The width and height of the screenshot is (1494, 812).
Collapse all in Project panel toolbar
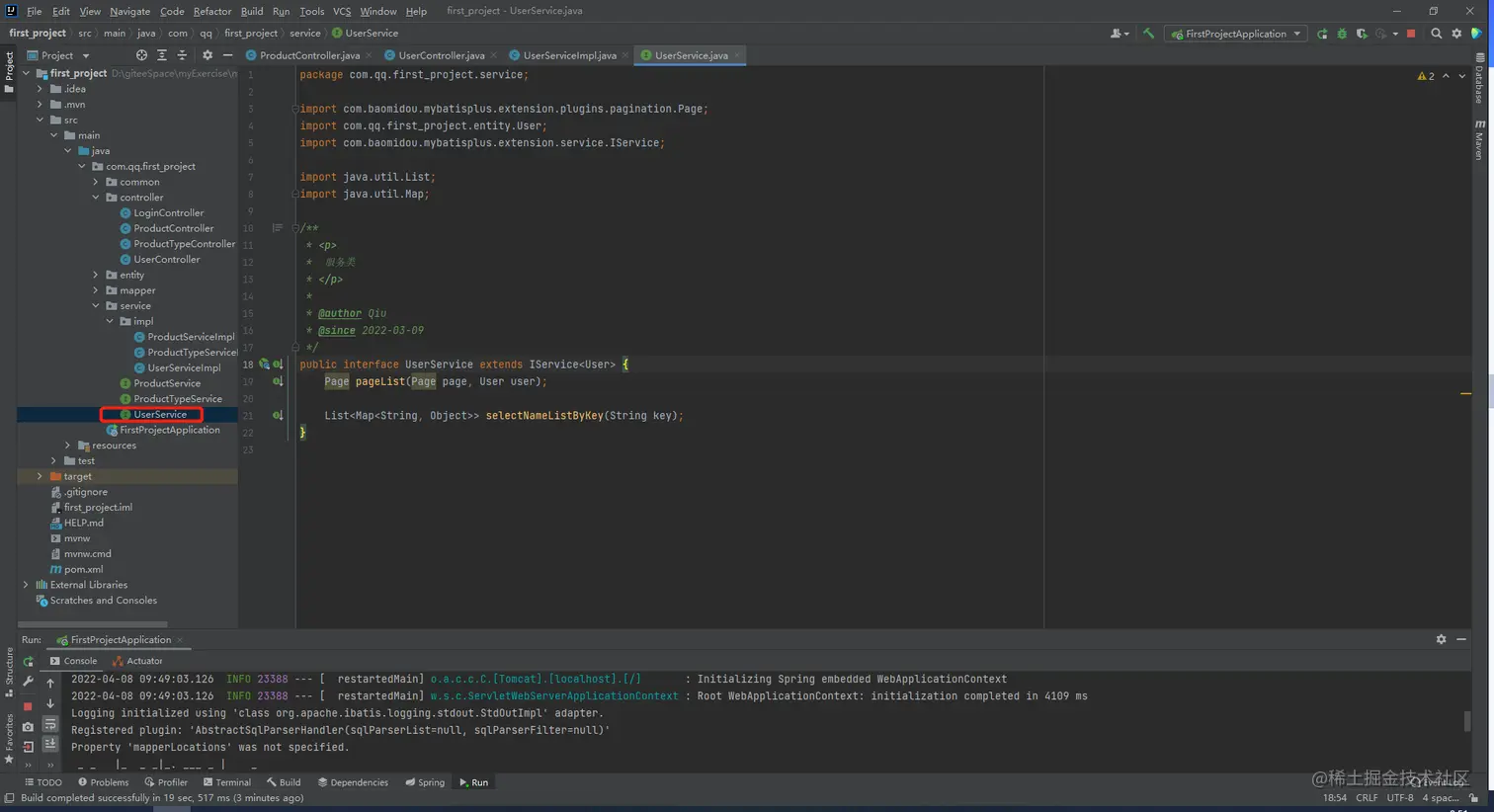coord(182,55)
